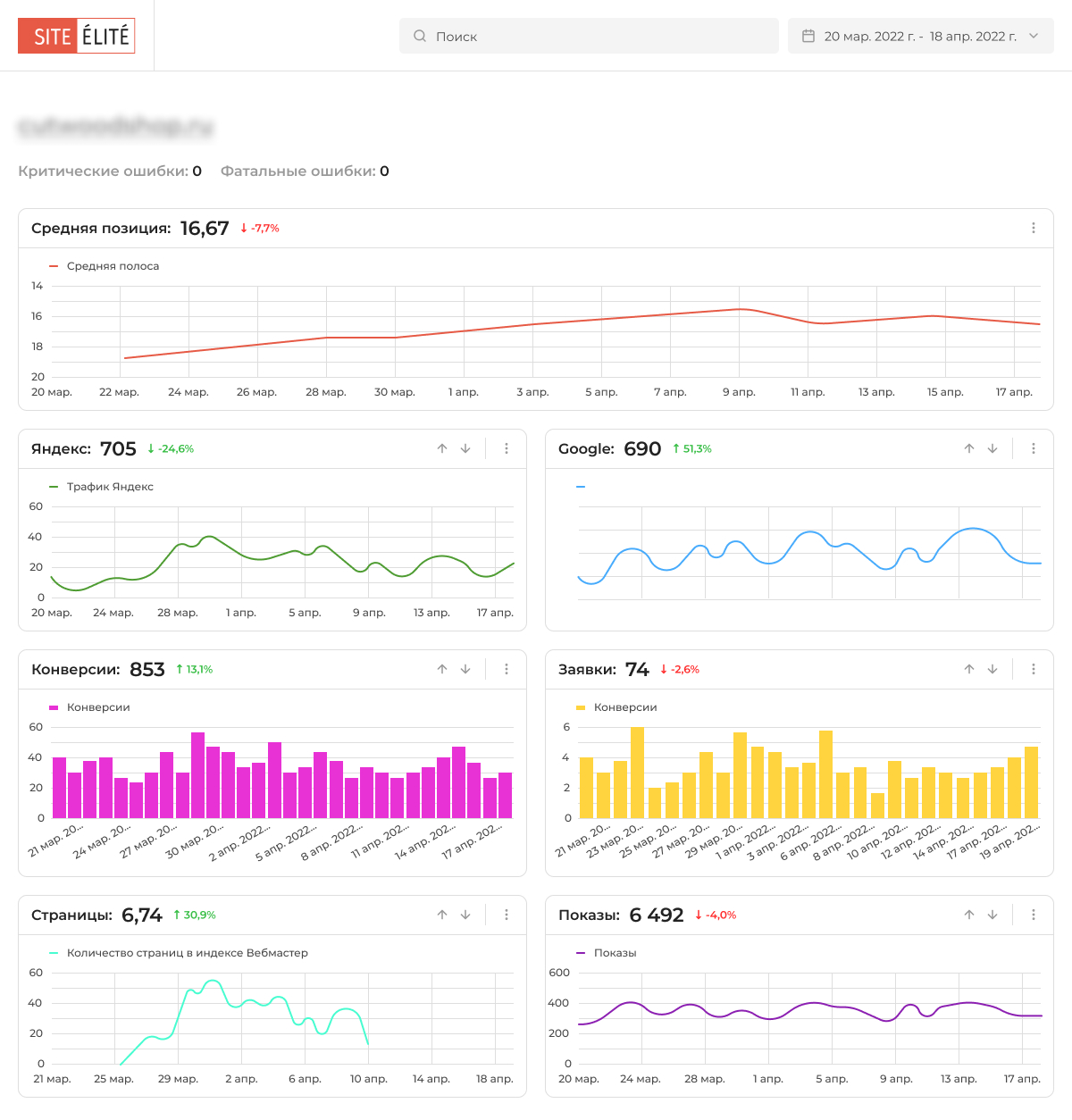The width and height of the screenshot is (1072, 1120).
Task: Click the -2,6% Заявки change indicator
Action: [x=680, y=670]
